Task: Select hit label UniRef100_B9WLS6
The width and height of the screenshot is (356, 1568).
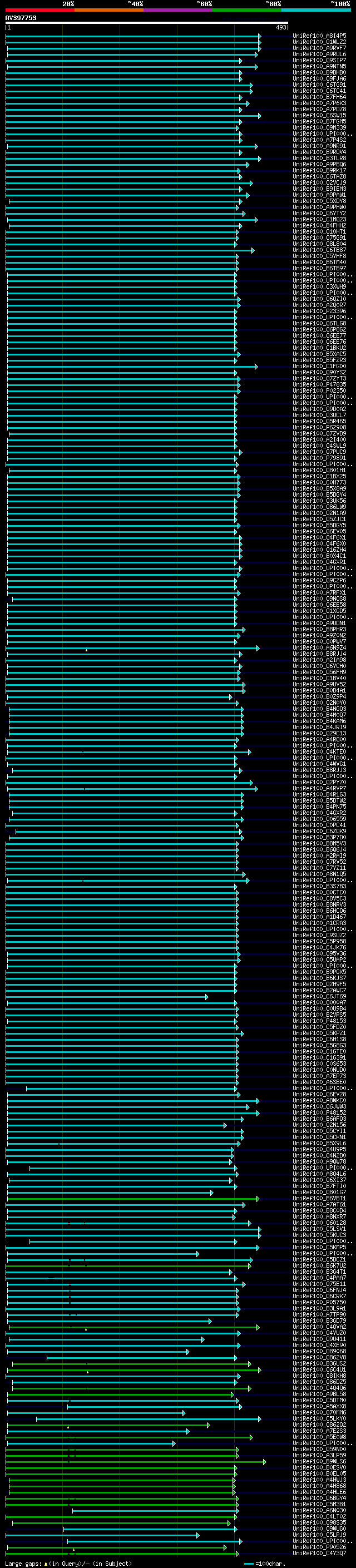Action: 319,1461
